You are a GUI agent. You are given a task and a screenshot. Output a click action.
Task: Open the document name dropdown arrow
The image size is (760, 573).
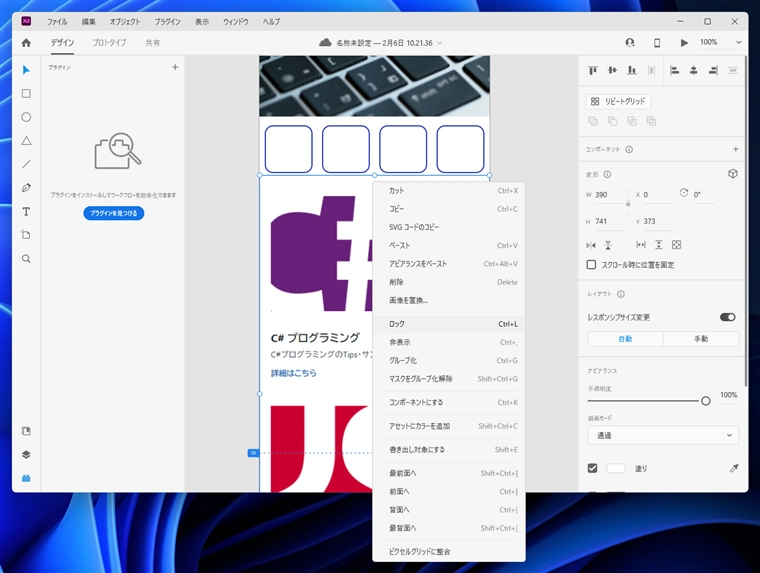click(x=439, y=43)
